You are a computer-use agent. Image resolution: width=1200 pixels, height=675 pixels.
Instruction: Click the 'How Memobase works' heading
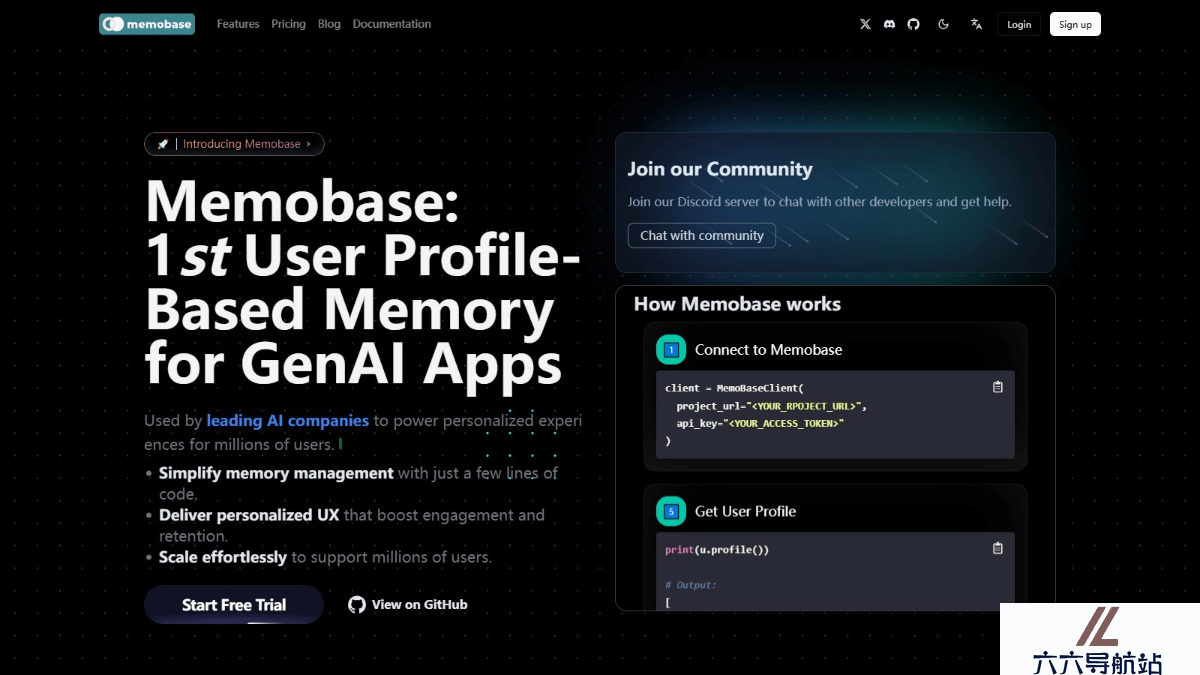[x=737, y=304]
